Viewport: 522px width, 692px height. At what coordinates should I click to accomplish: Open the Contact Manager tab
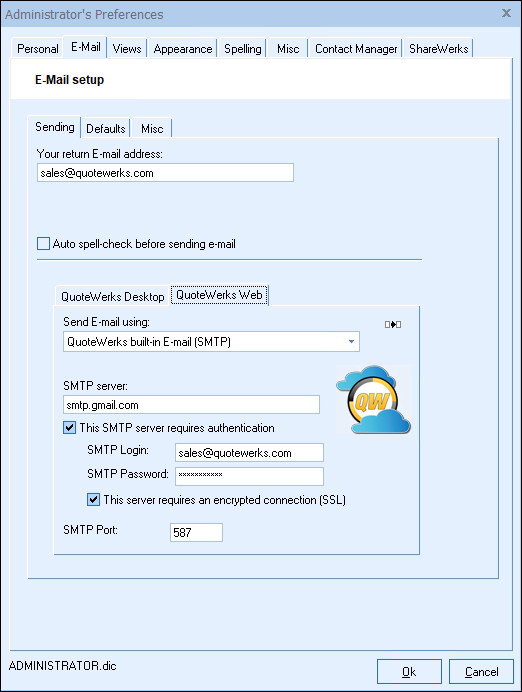356,49
